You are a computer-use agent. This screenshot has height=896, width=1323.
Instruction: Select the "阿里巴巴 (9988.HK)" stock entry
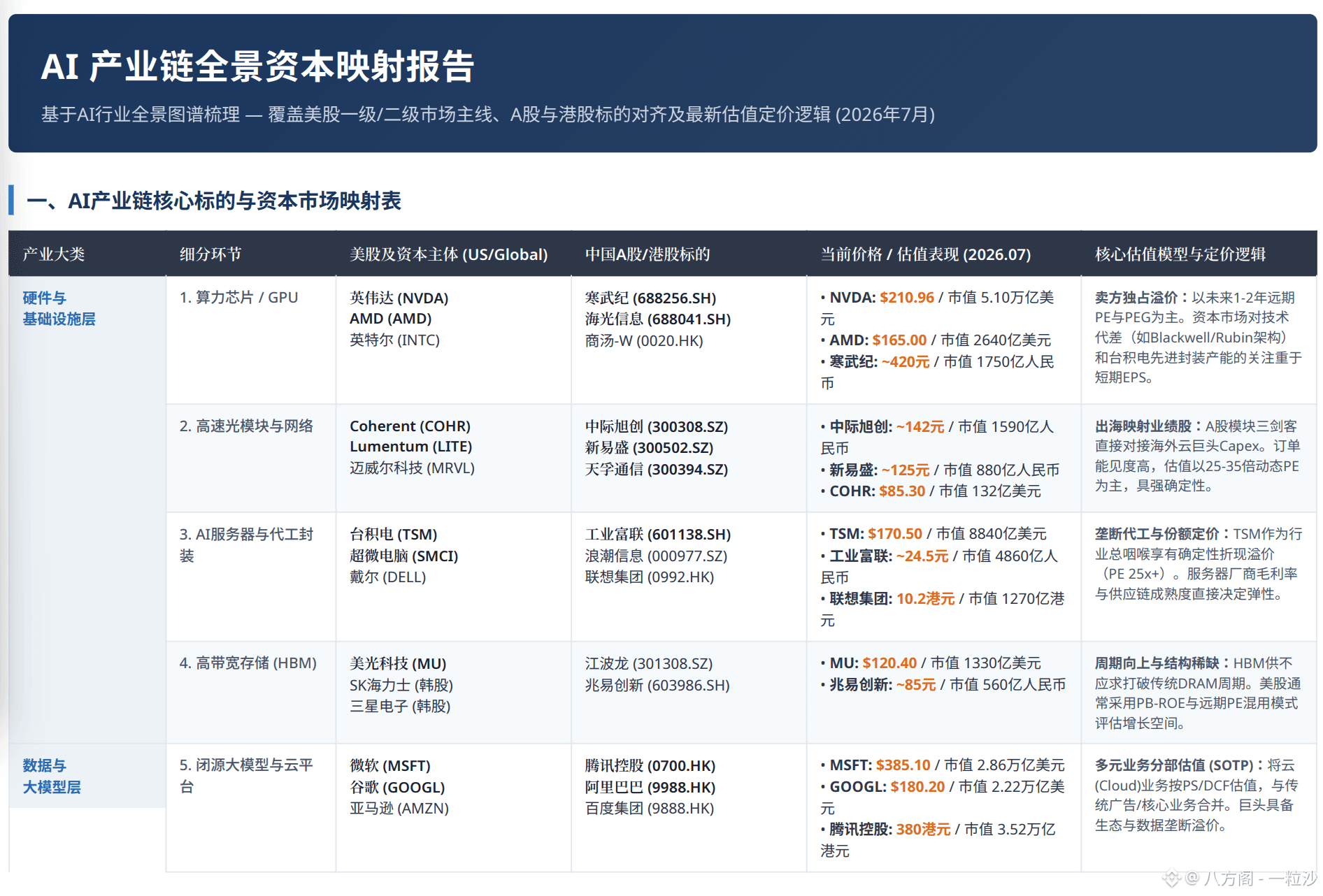pos(650,788)
